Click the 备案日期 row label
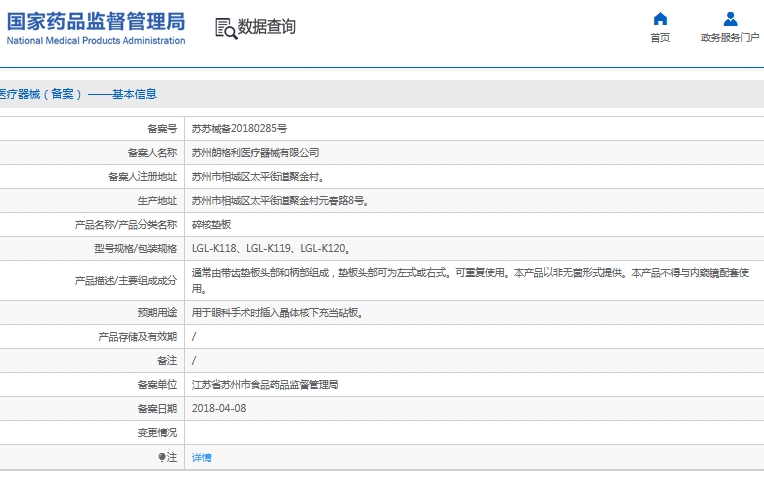The height and width of the screenshot is (477, 764). pos(157,409)
